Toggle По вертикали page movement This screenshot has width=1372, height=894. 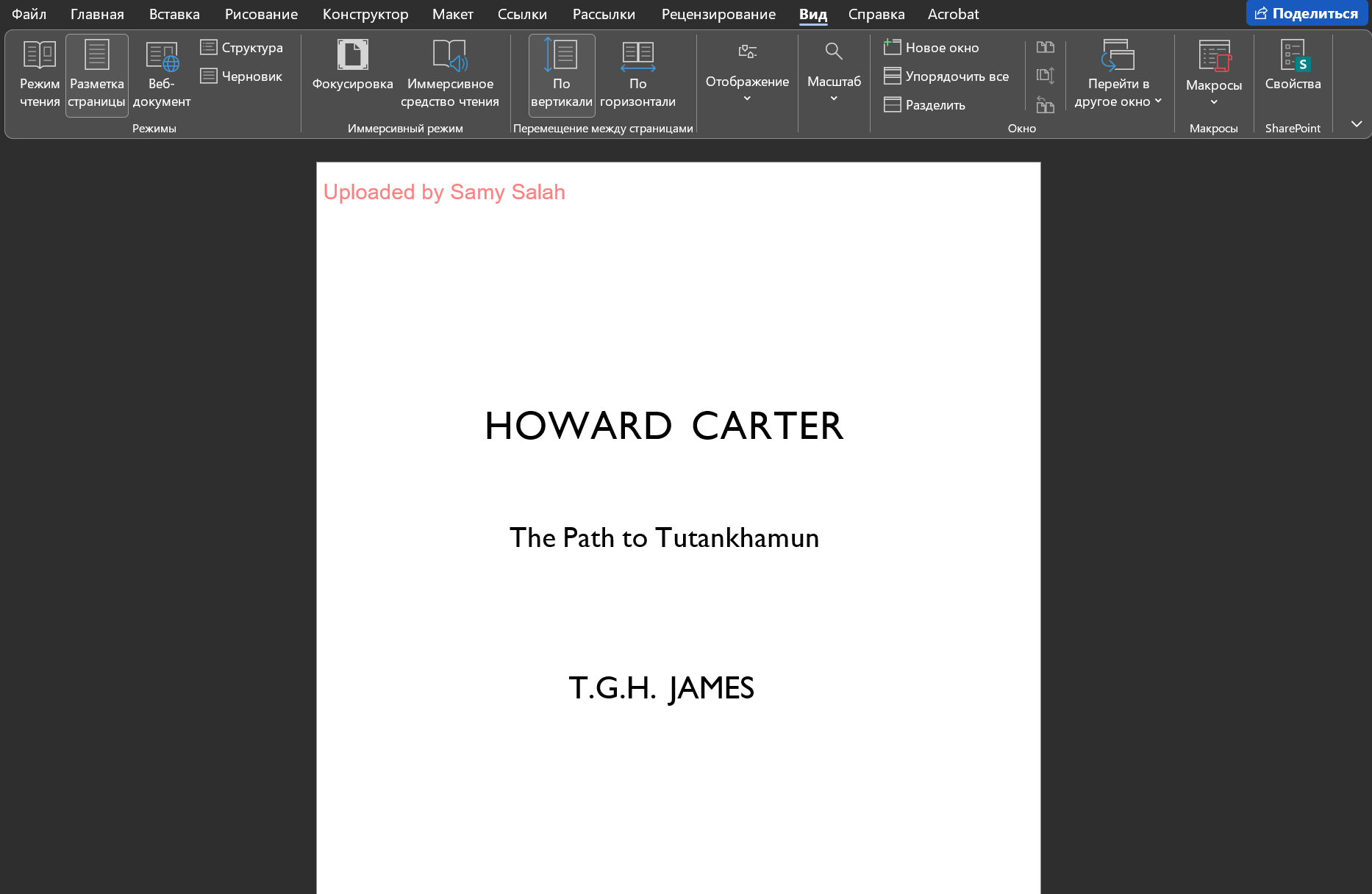(562, 75)
